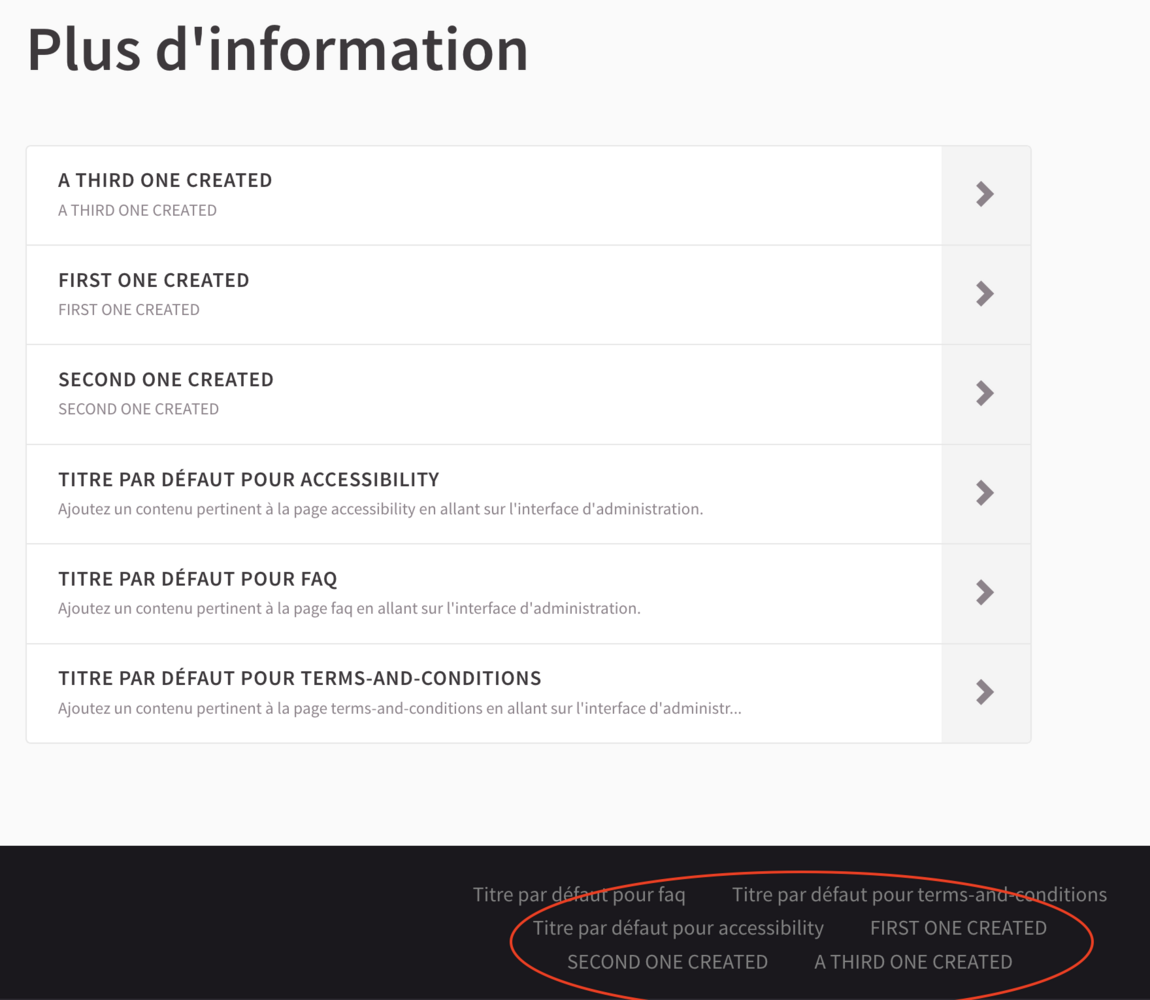Follow footer link Titre par défaut pour accessibility

click(x=678, y=928)
